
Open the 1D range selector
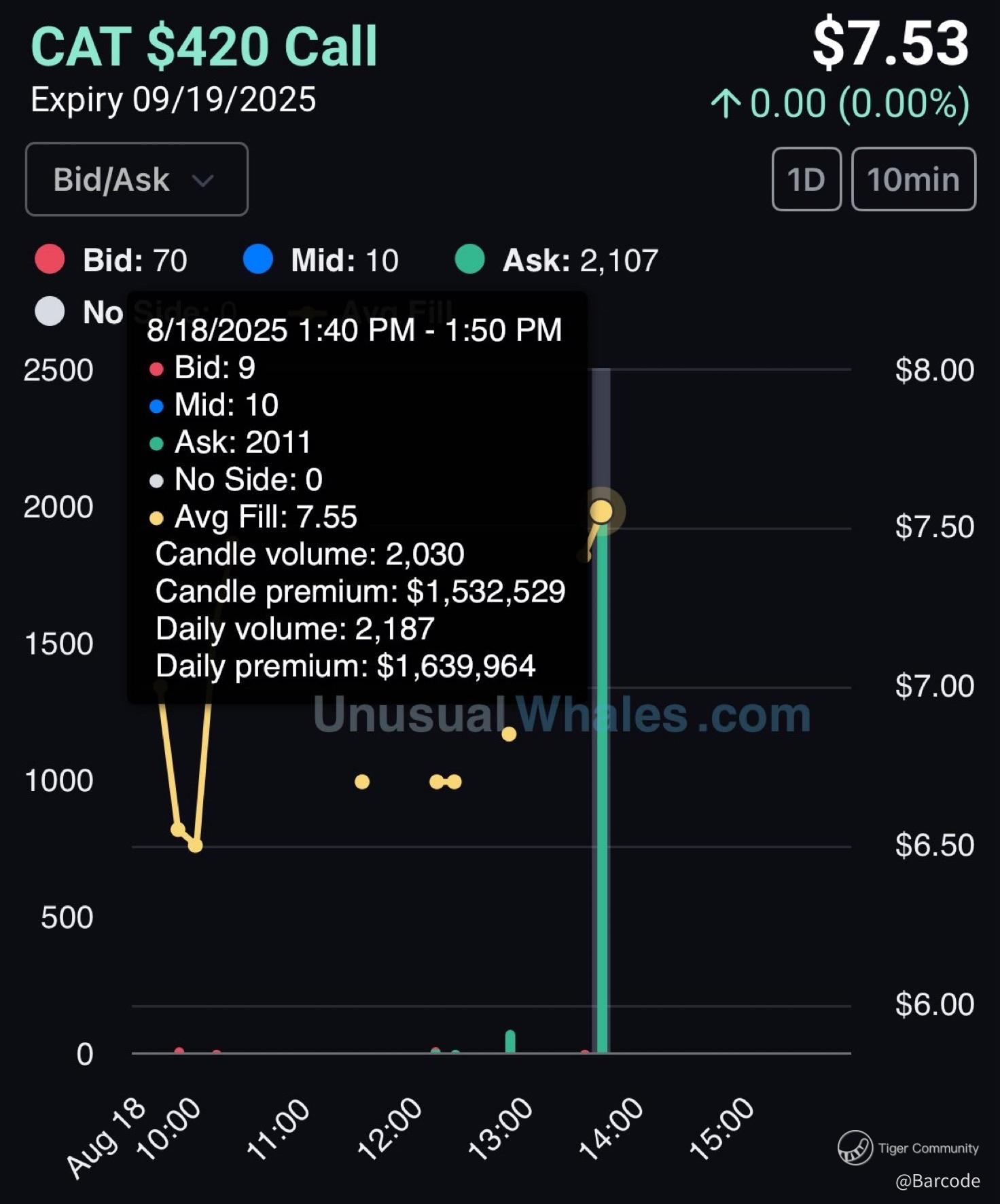pos(806,179)
